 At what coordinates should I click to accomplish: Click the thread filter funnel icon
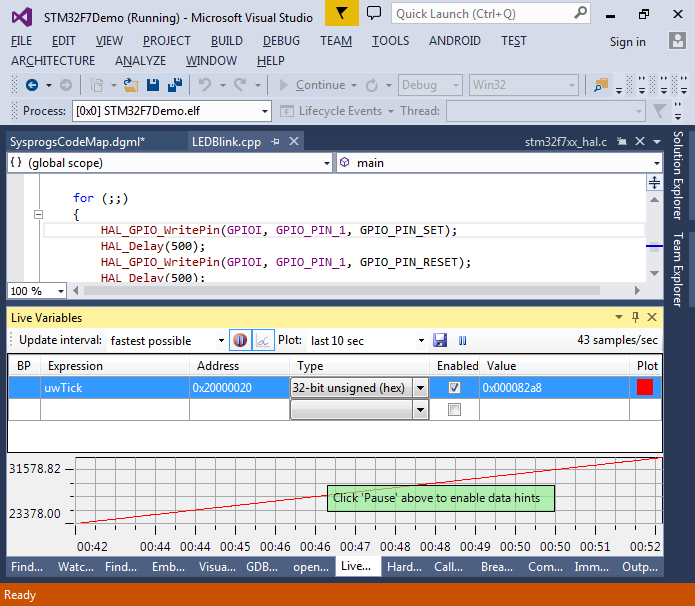[x=660, y=110]
